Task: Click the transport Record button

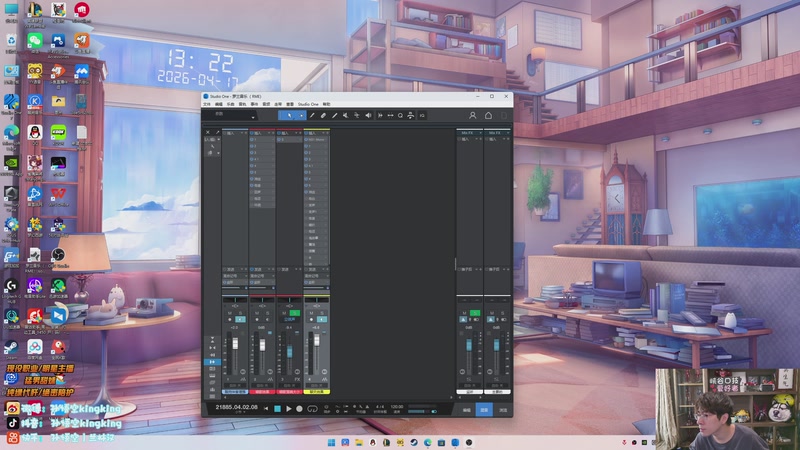Action: pyautogui.click(x=299, y=409)
